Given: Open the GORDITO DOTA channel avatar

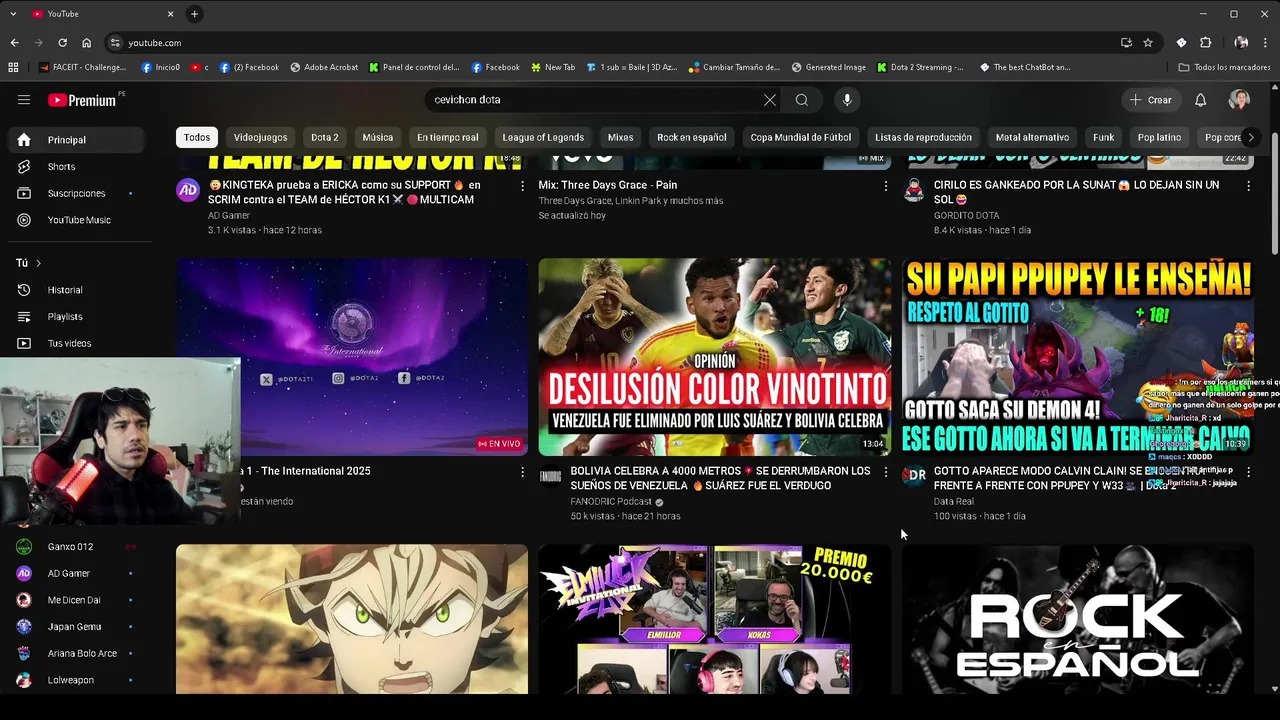Looking at the screenshot, I should click(914, 190).
